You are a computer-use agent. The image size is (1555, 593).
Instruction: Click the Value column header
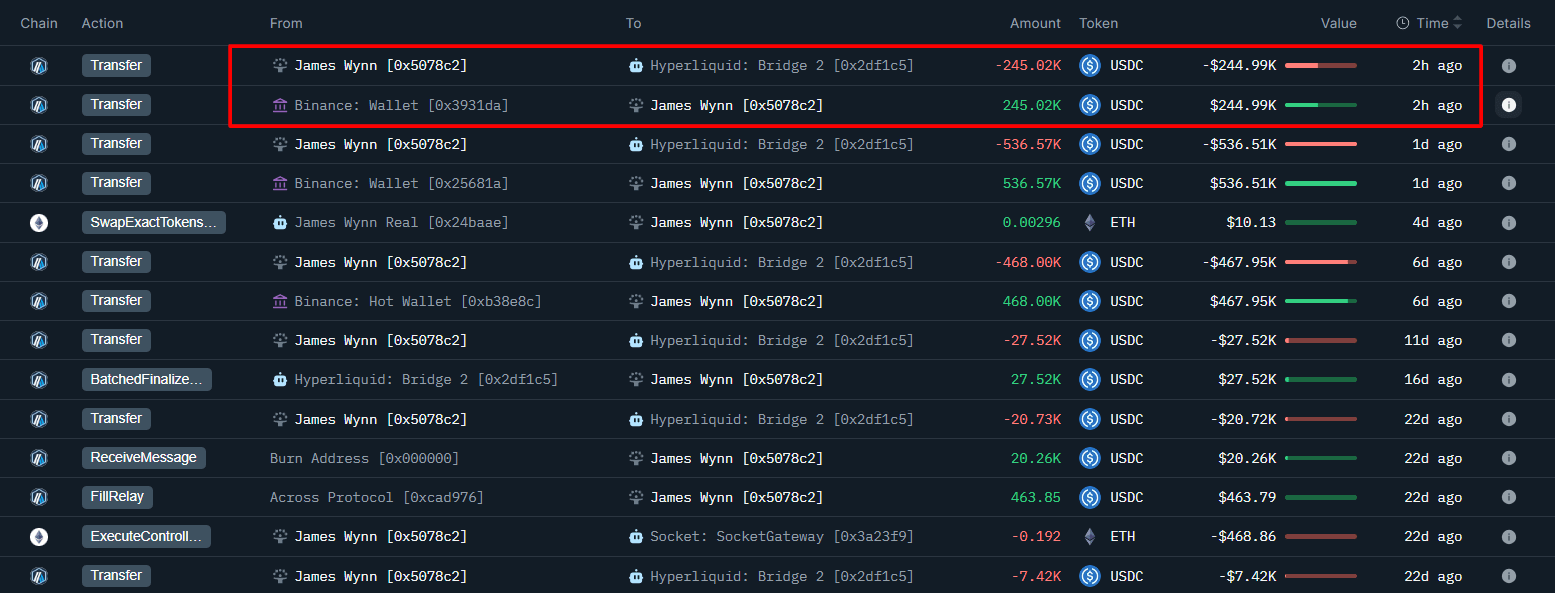point(1339,23)
